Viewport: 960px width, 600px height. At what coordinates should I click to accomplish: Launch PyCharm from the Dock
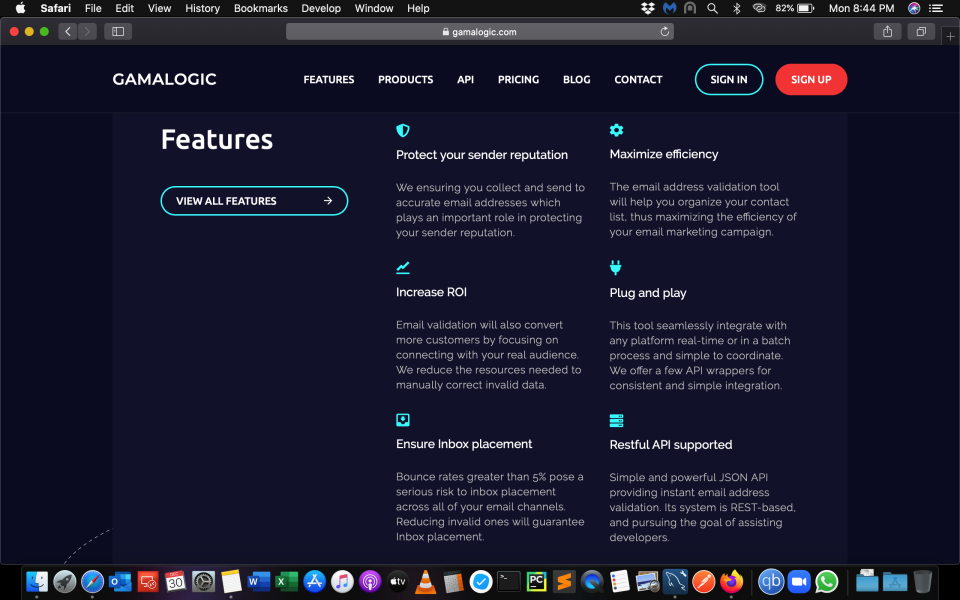coord(536,580)
